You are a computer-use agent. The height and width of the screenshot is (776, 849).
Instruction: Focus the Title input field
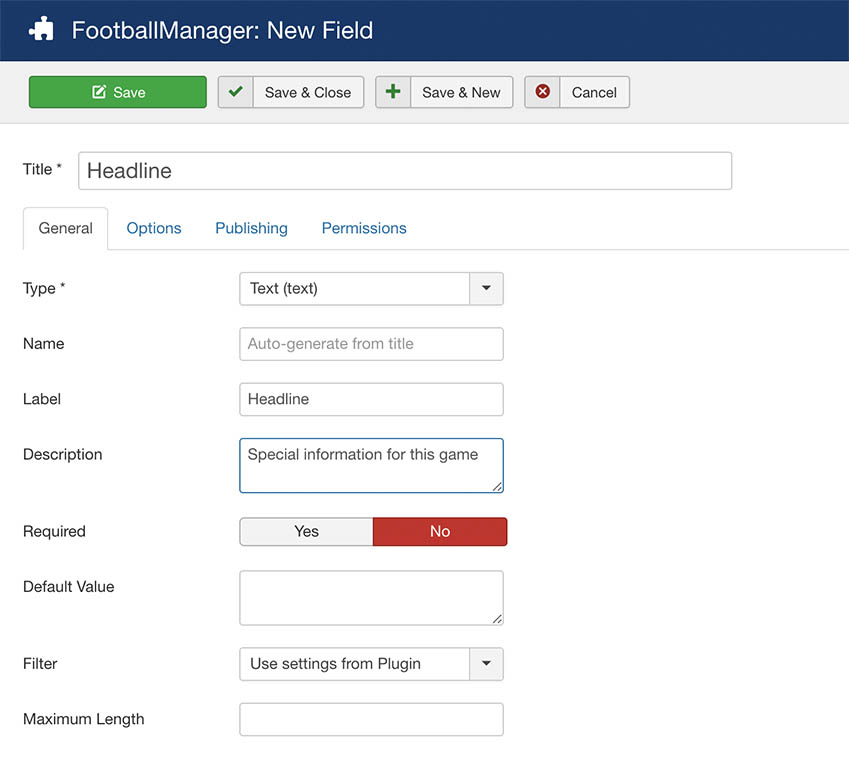click(x=405, y=171)
